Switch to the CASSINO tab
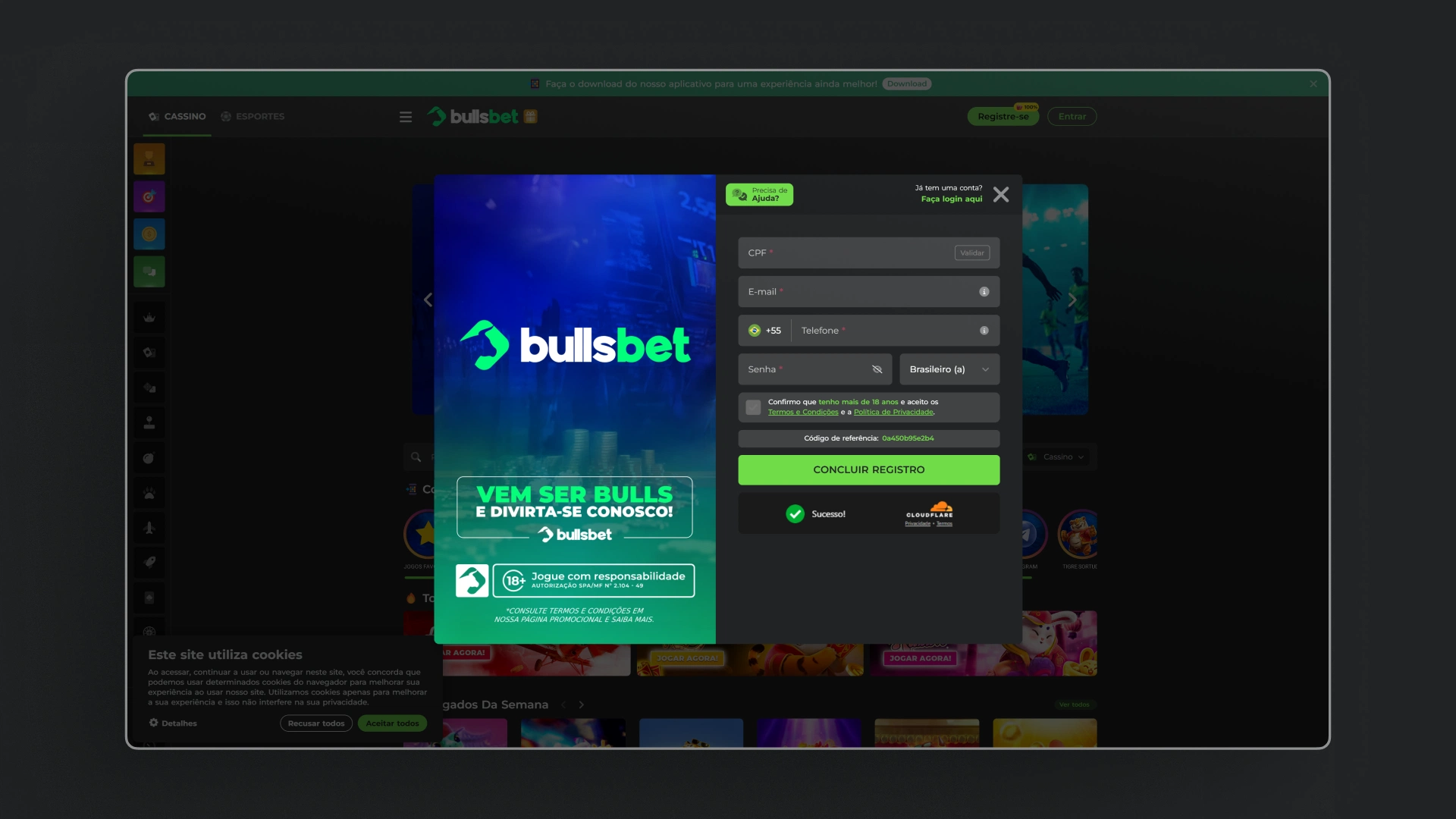The width and height of the screenshot is (1456, 819). pos(177,116)
